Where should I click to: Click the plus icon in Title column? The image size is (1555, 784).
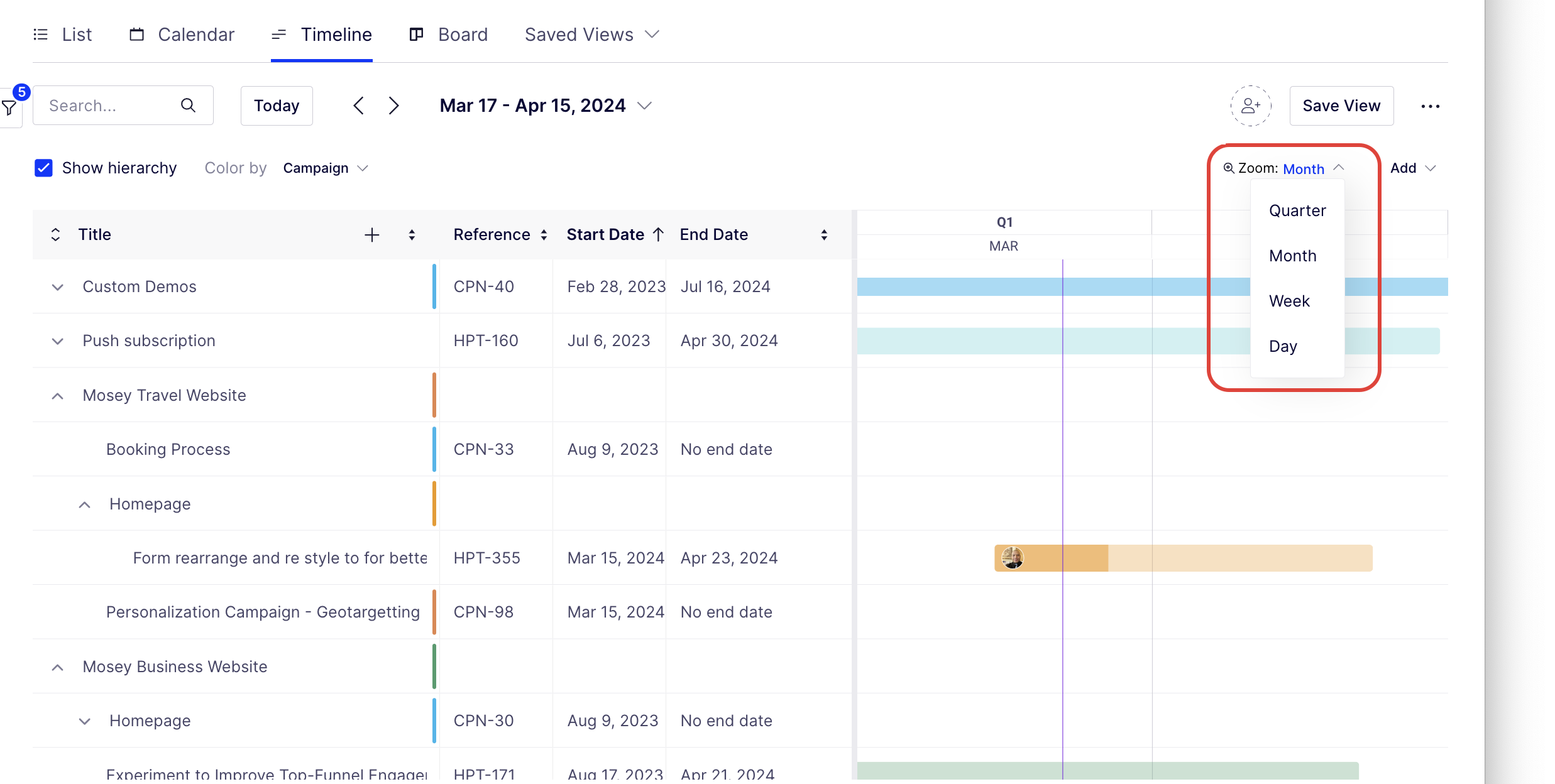372,235
